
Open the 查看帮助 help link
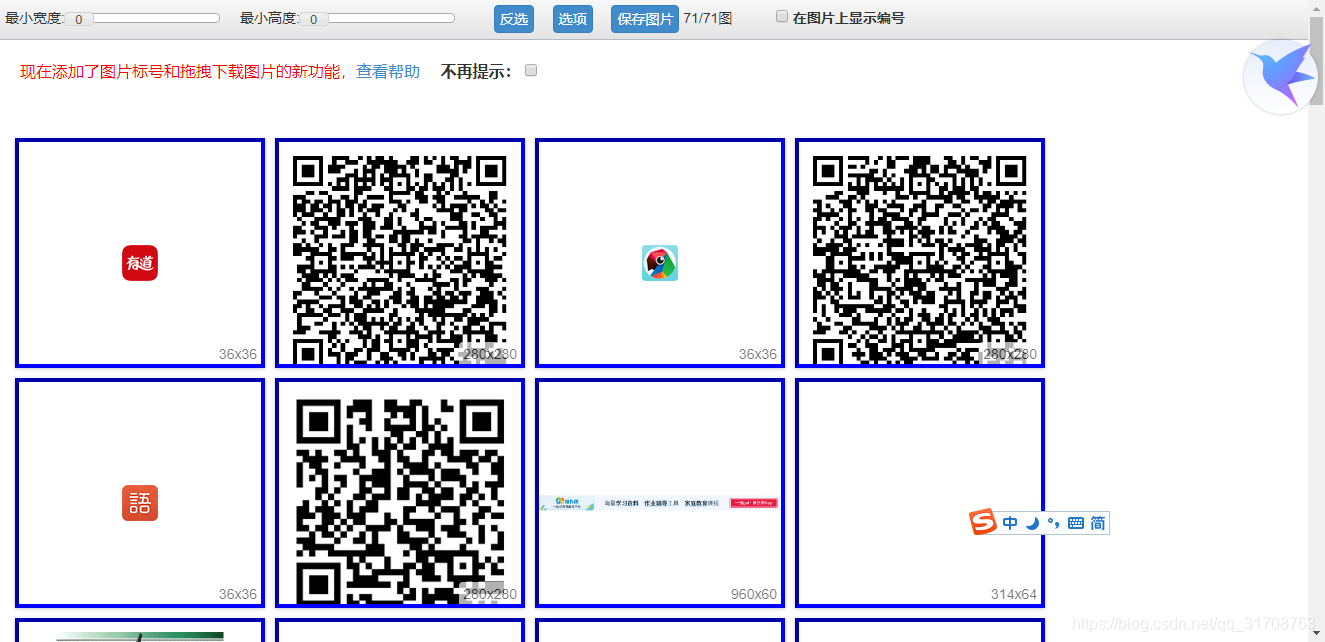tap(388, 71)
